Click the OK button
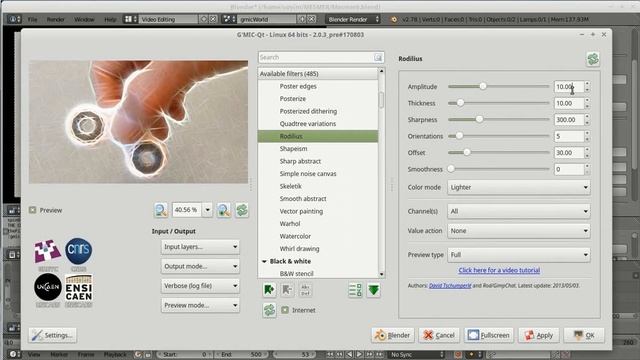Viewport: 640px width, 360px height. pyautogui.click(x=584, y=335)
